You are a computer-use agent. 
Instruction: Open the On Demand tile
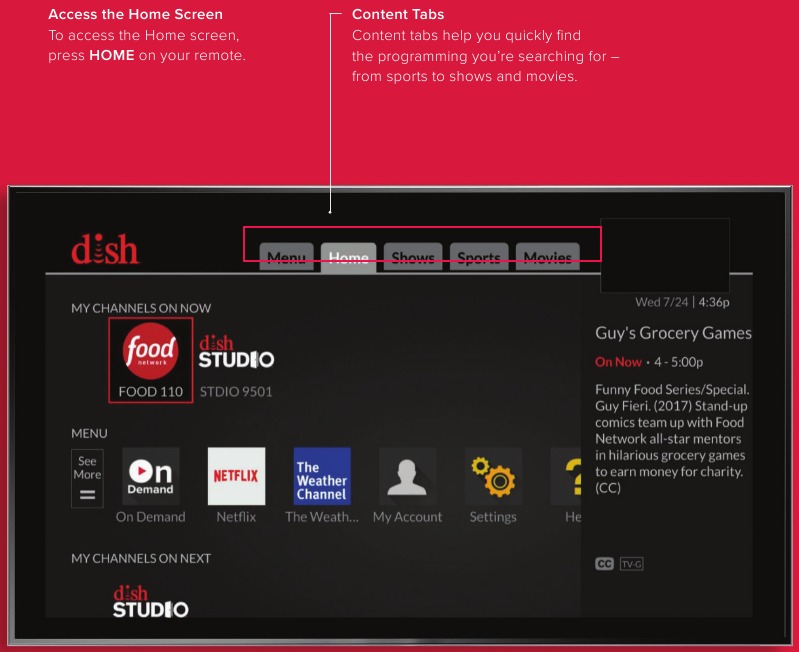tap(151, 476)
